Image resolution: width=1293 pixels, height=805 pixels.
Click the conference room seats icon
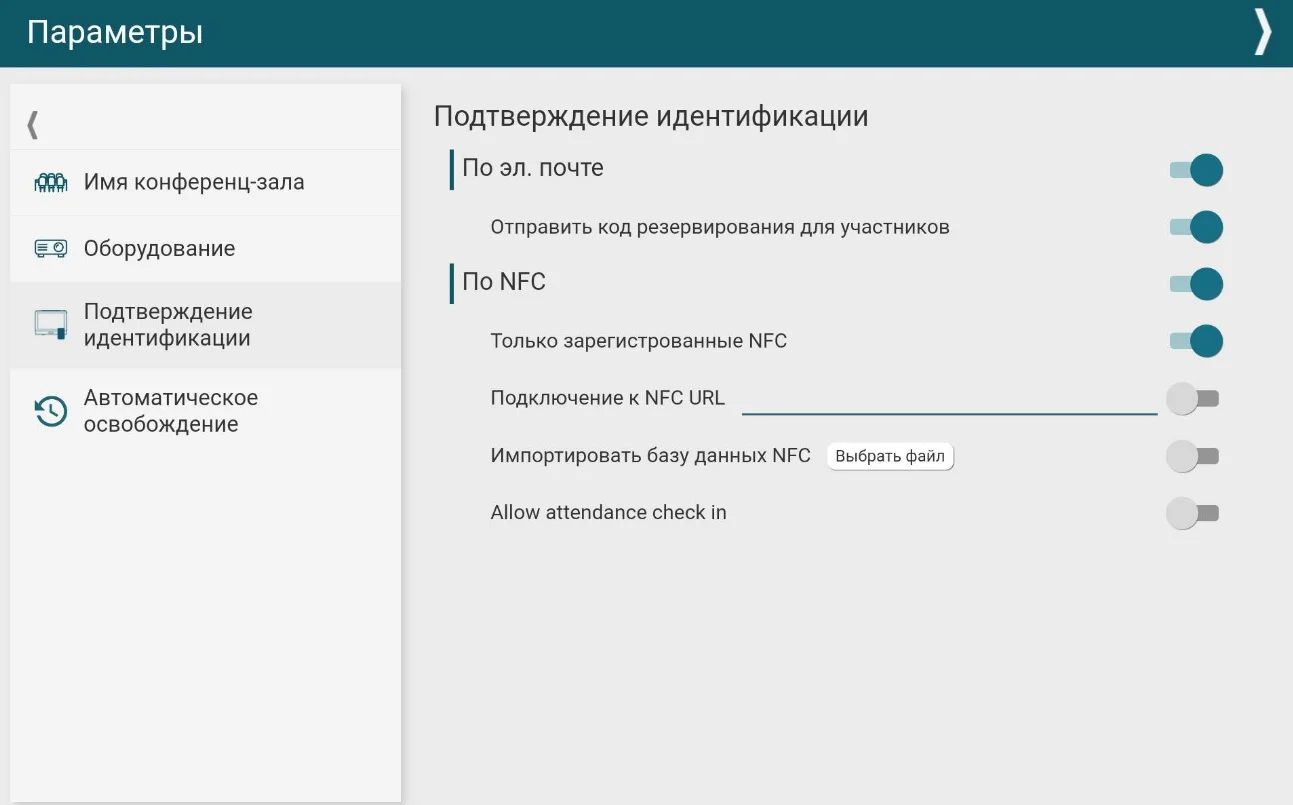[50, 183]
